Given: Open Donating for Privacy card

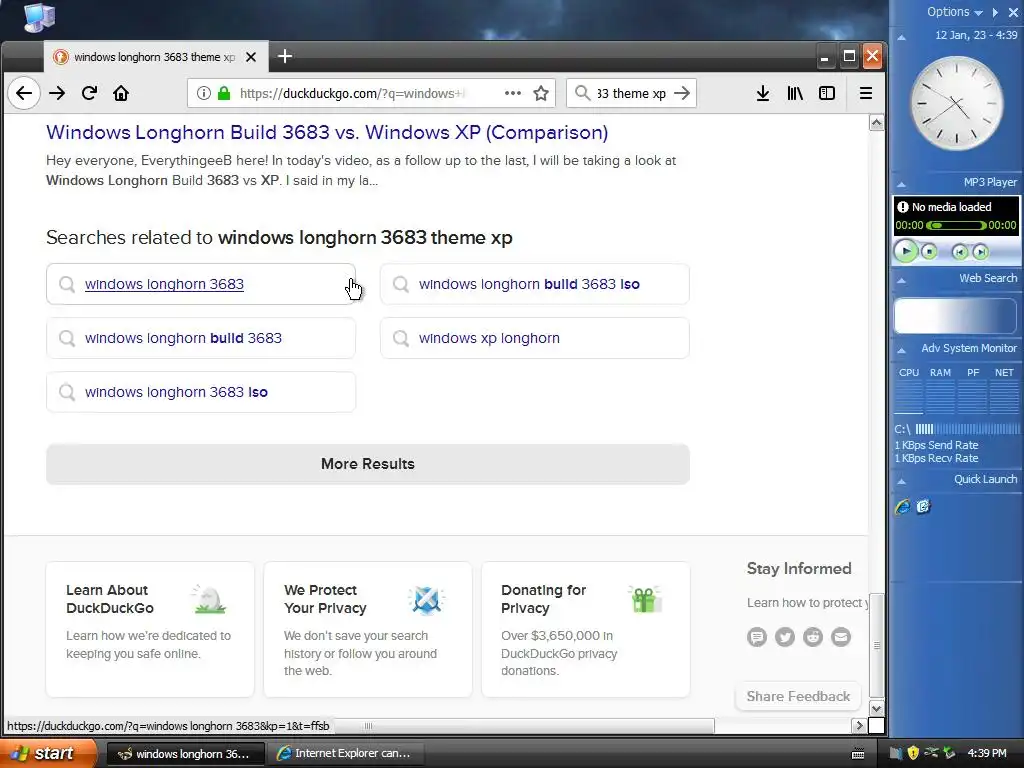Looking at the screenshot, I should (586, 629).
